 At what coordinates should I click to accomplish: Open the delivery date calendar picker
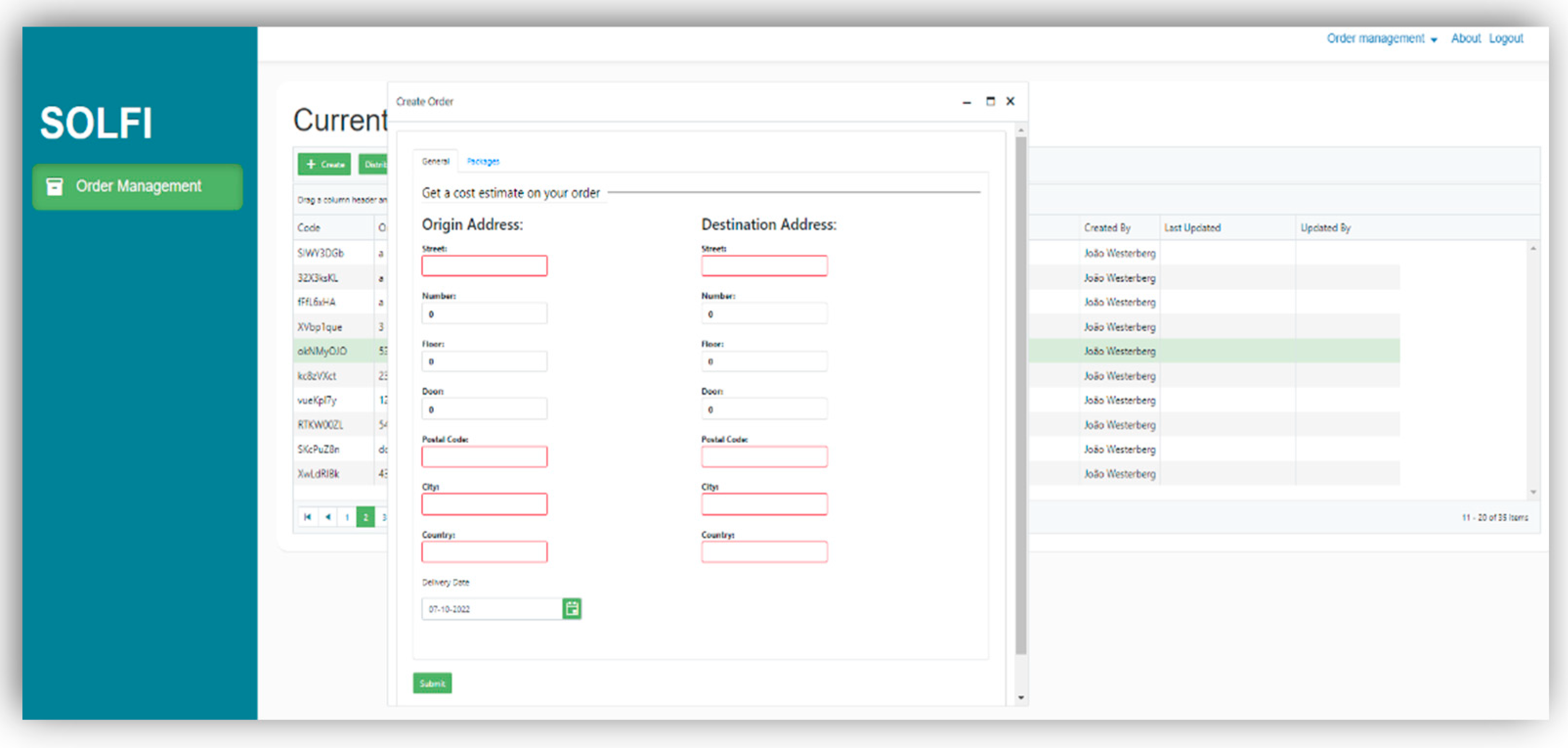pyautogui.click(x=572, y=608)
